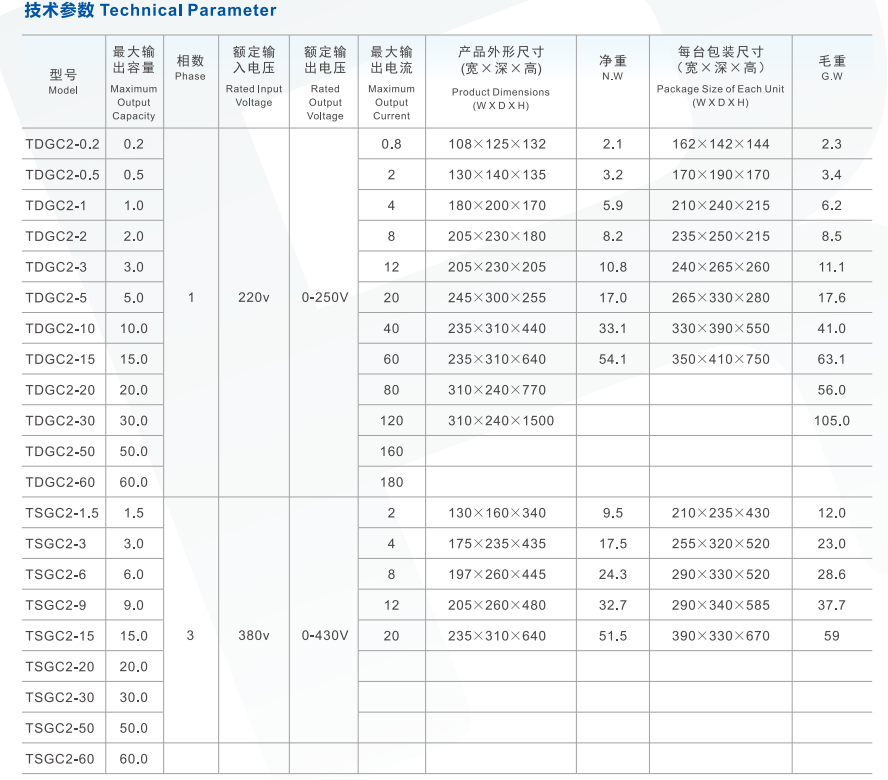Click the '0-250V' output voltage cell
The image size is (888, 780).
tap(325, 297)
